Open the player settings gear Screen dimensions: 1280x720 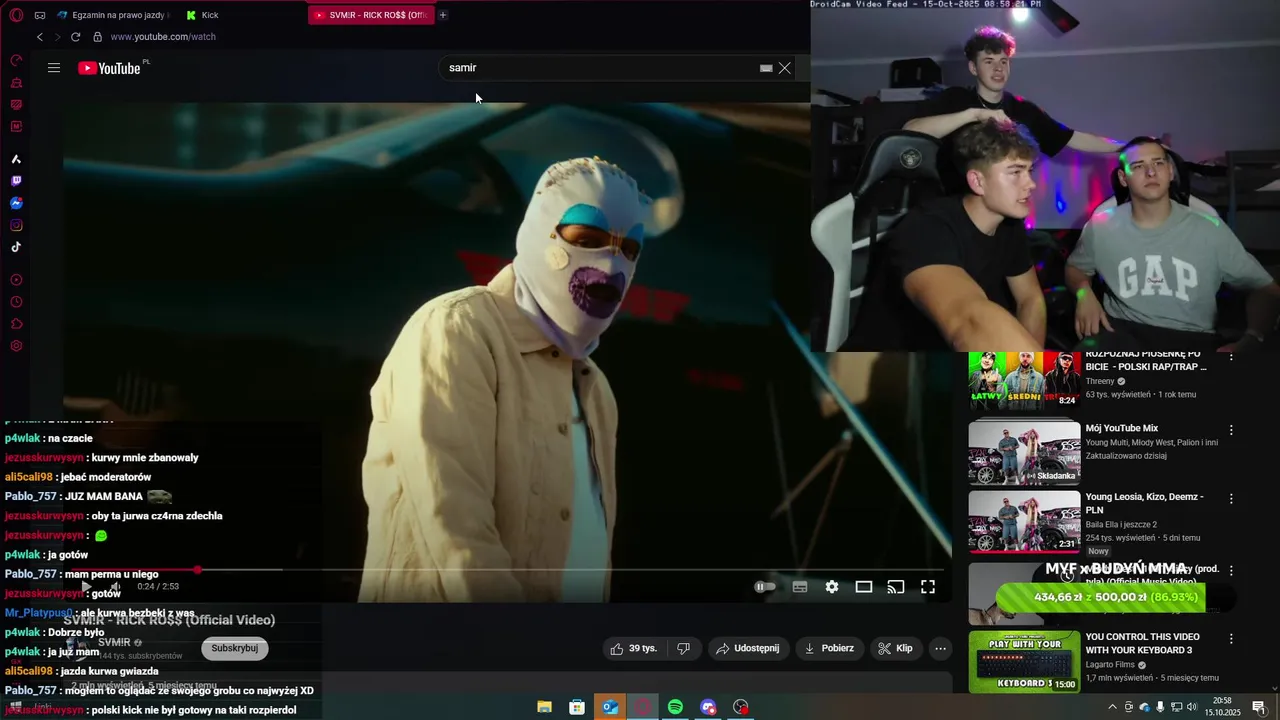coord(832,587)
